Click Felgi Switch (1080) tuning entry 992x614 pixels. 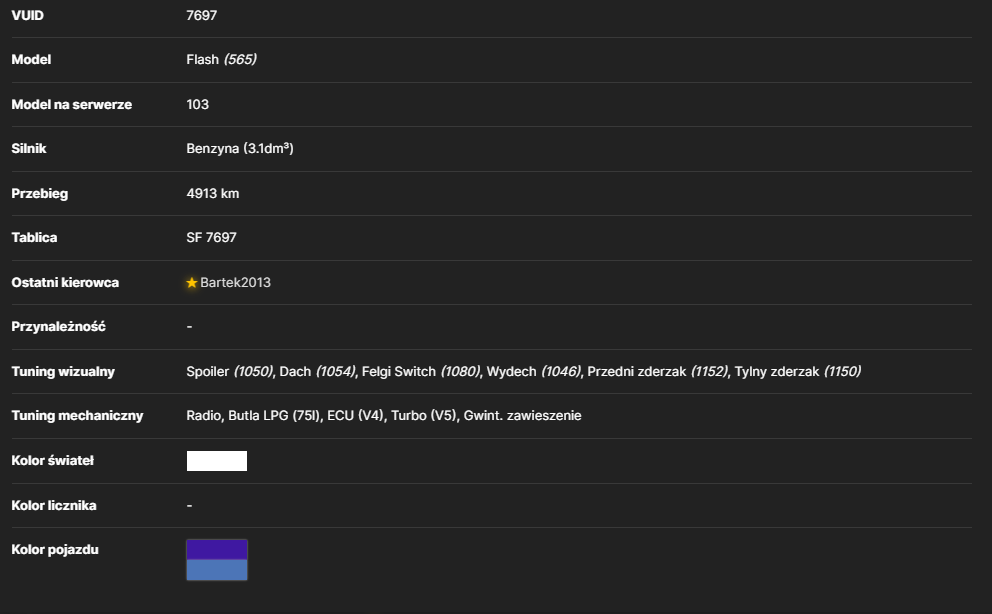421,372
